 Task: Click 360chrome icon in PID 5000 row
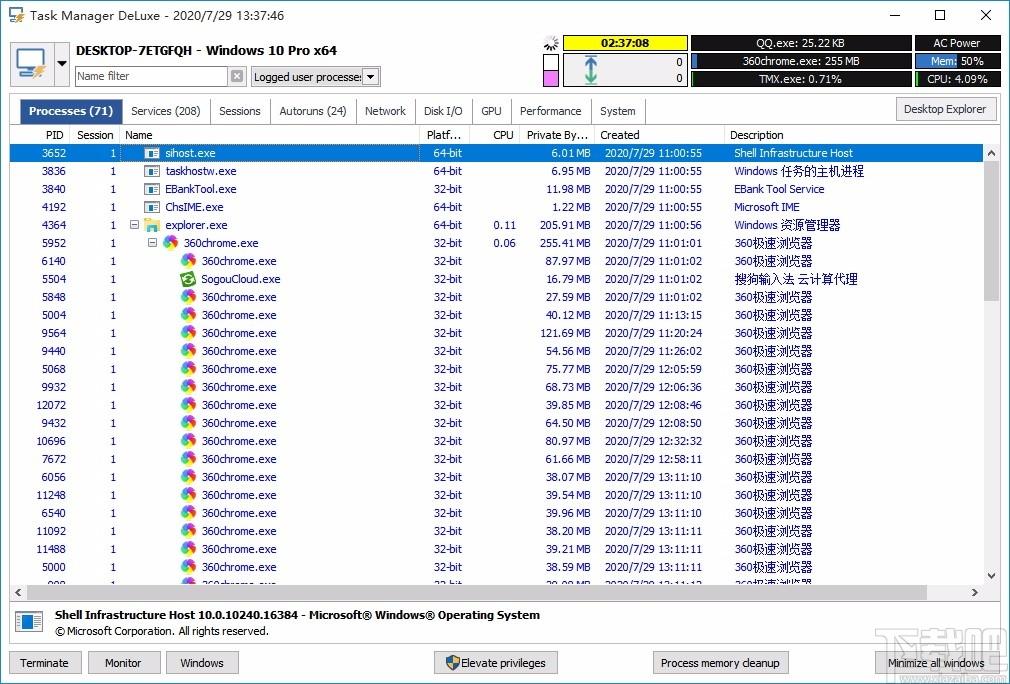click(188, 567)
